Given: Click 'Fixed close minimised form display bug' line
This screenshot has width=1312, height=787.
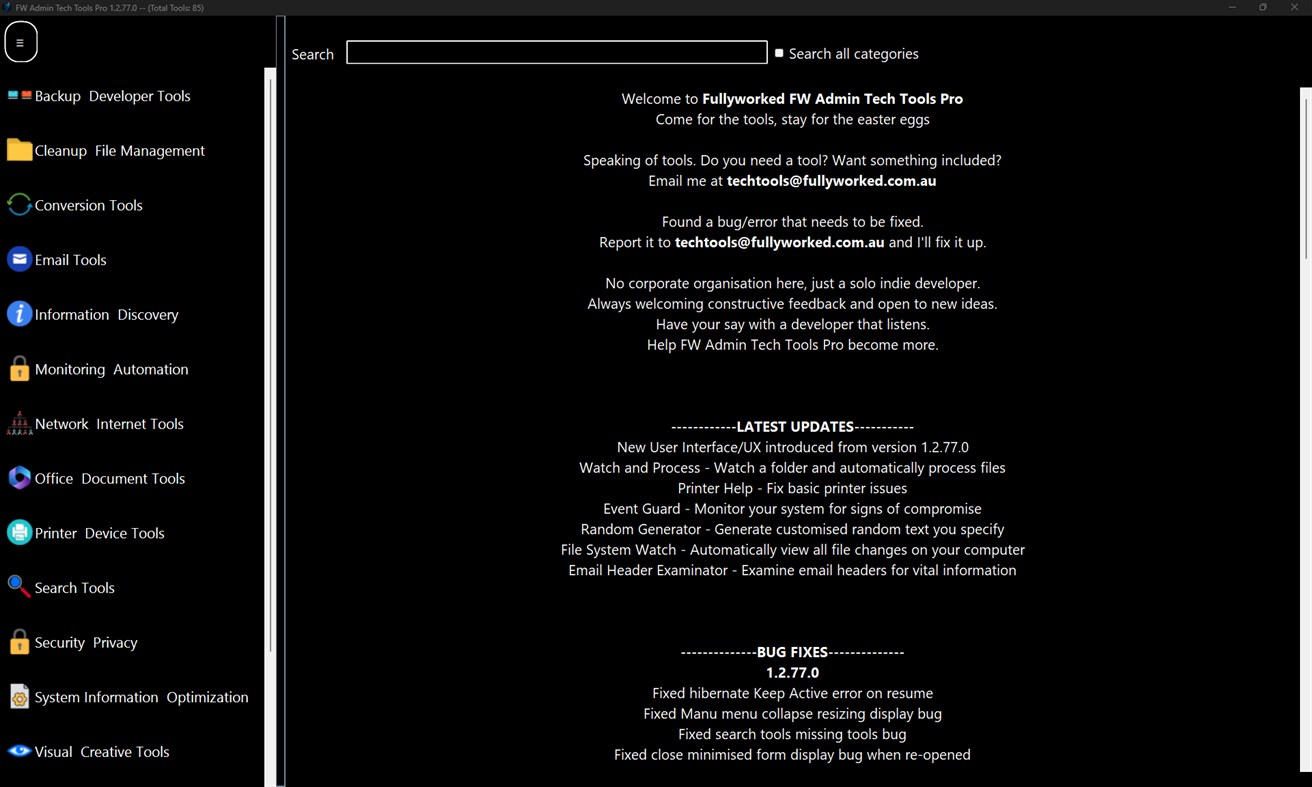Looking at the screenshot, I should 792,755.
